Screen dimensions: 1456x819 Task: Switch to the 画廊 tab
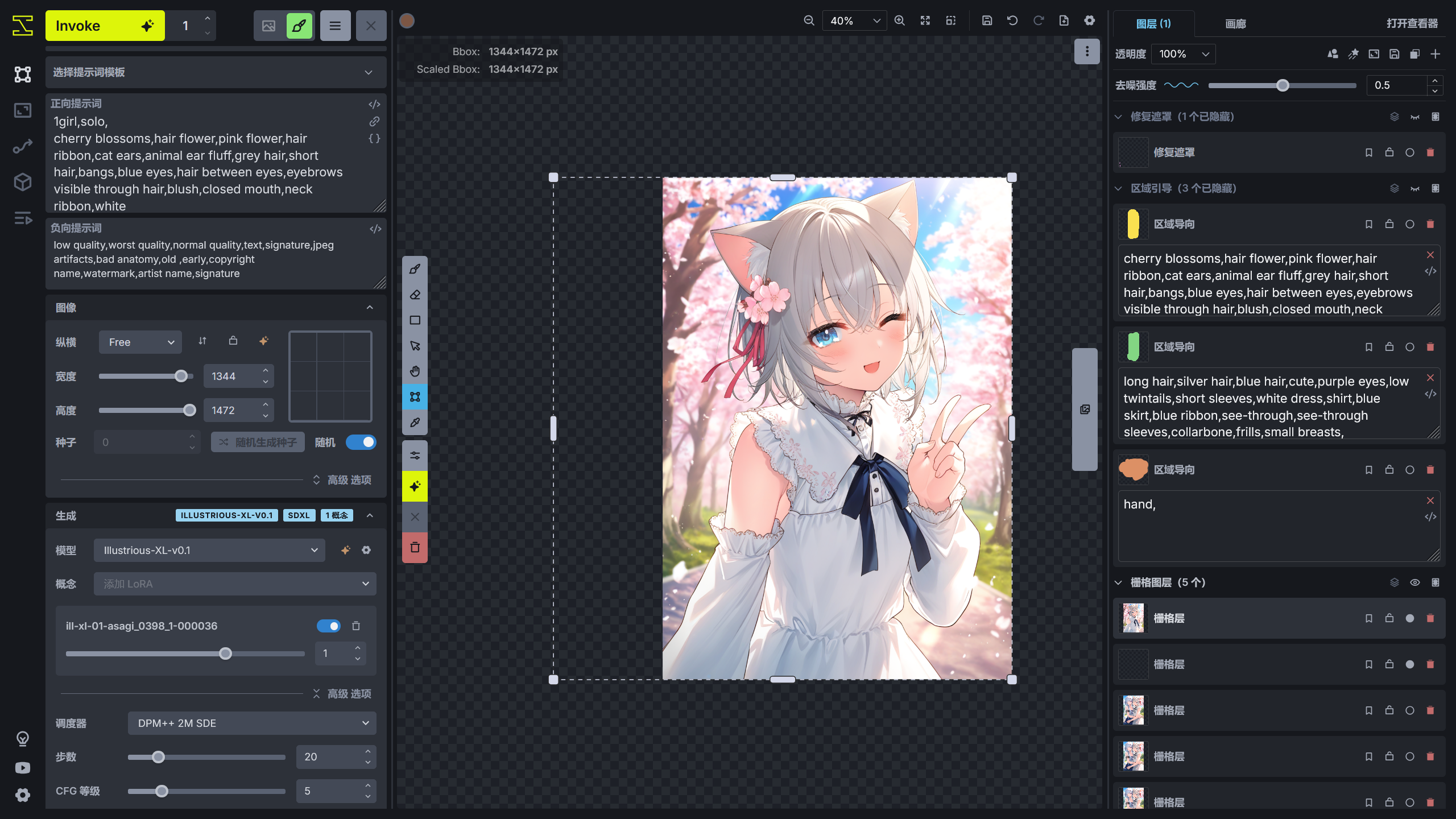point(1235,24)
